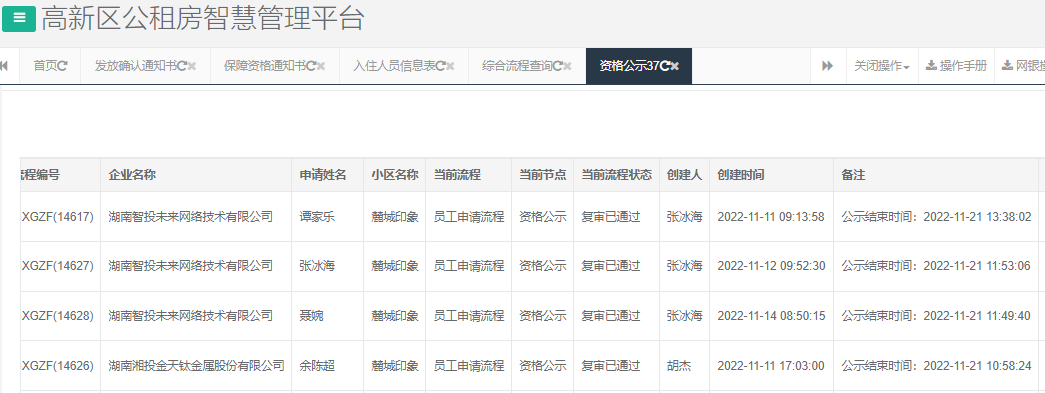Click 资格公示 node in 聂婉 row
The height and width of the screenshot is (393, 1045).
(x=542, y=316)
